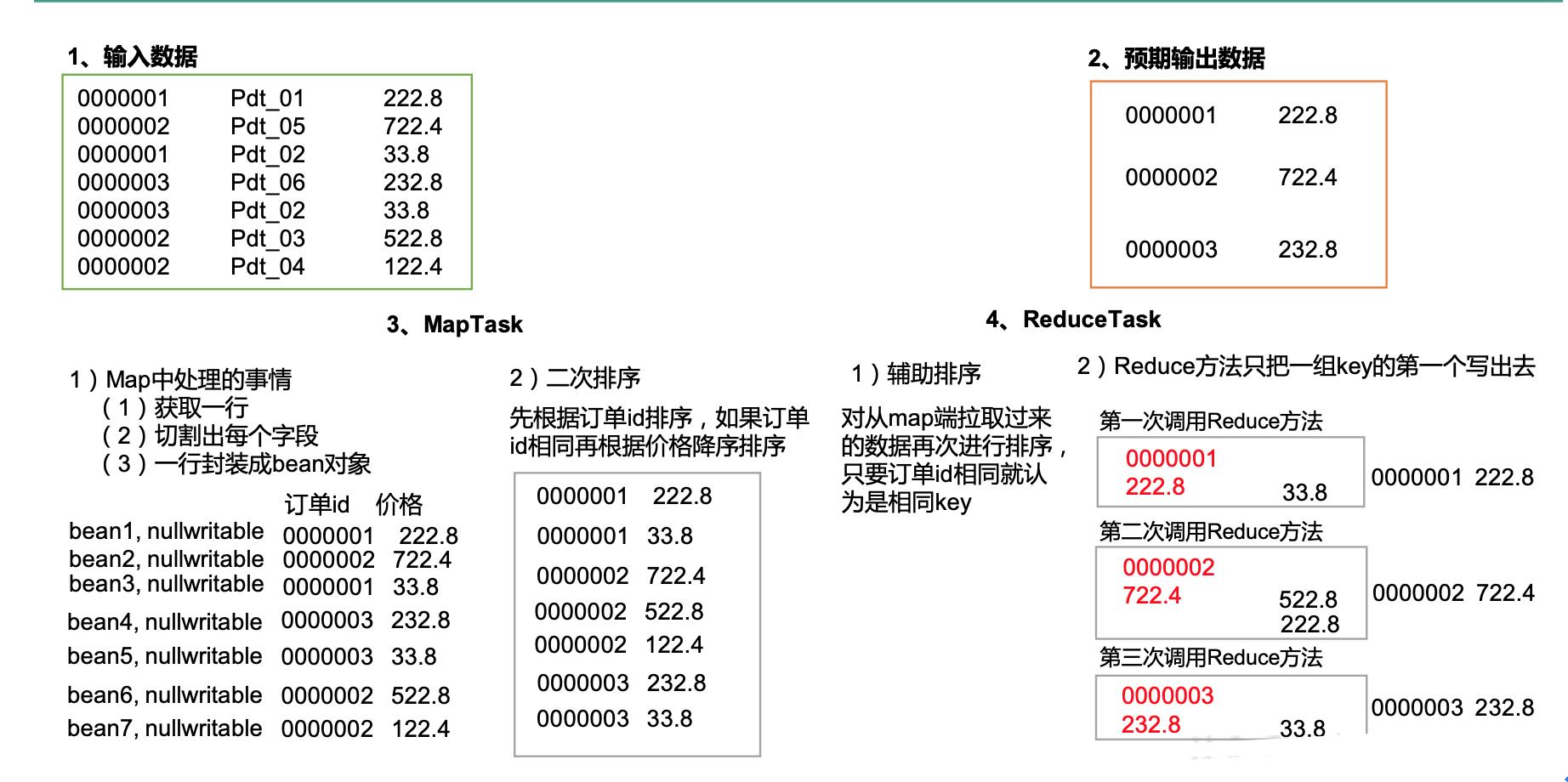Click the result "0000003 232.8" beside the third Reduce box
This screenshot has height=782, width=1568.
(1452, 708)
